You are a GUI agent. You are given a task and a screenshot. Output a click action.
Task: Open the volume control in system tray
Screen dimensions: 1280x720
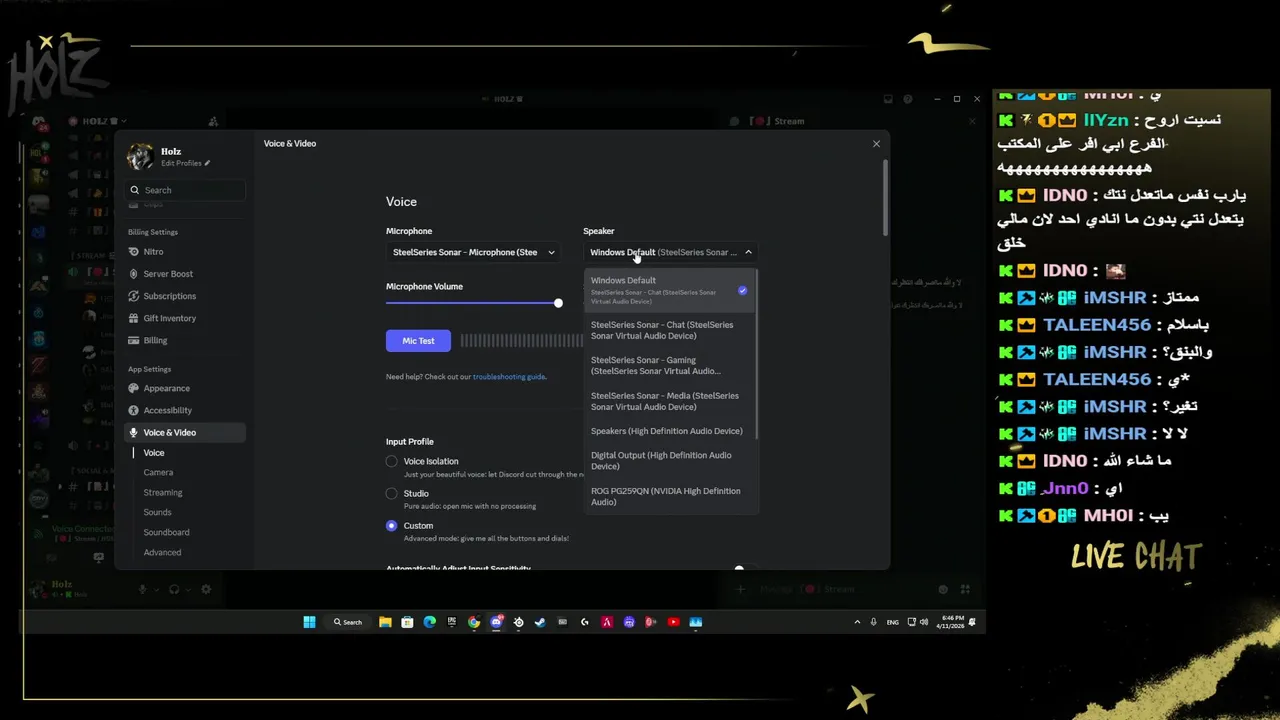click(x=923, y=622)
